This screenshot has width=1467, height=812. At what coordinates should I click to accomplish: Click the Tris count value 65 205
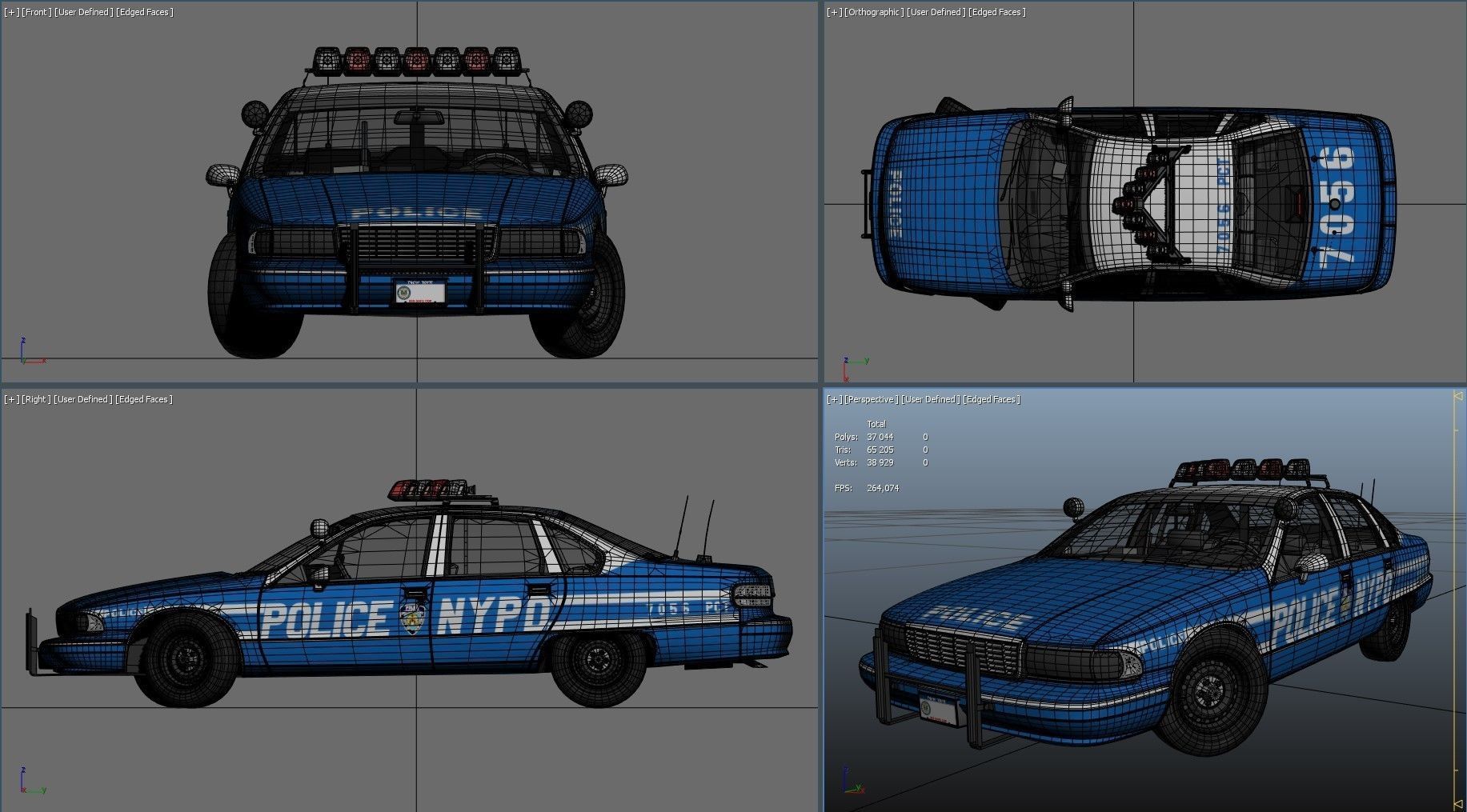pos(880,450)
